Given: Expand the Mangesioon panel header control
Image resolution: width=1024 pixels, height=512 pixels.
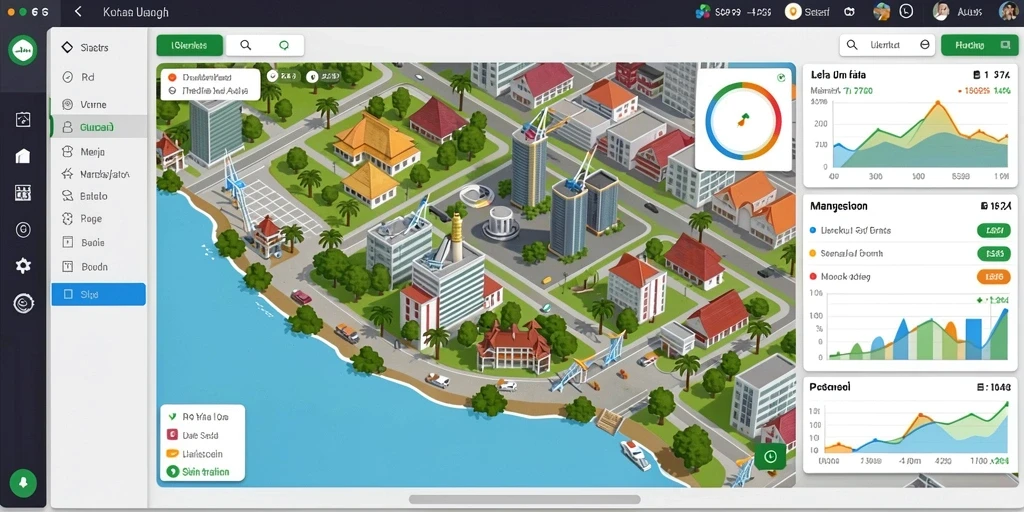Looking at the screenshot, I should (995, 206).
